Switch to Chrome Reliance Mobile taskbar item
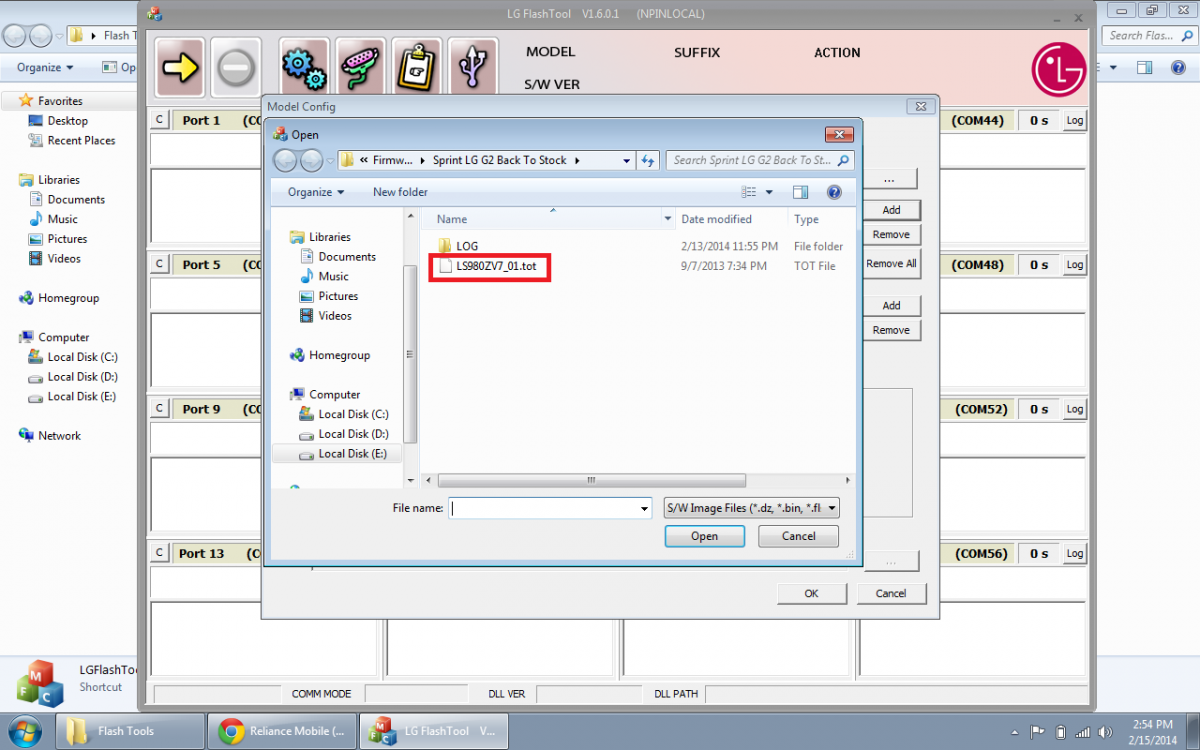This screenshot has width=1200, height=750. pyautogui.click(x=282, y=731)
